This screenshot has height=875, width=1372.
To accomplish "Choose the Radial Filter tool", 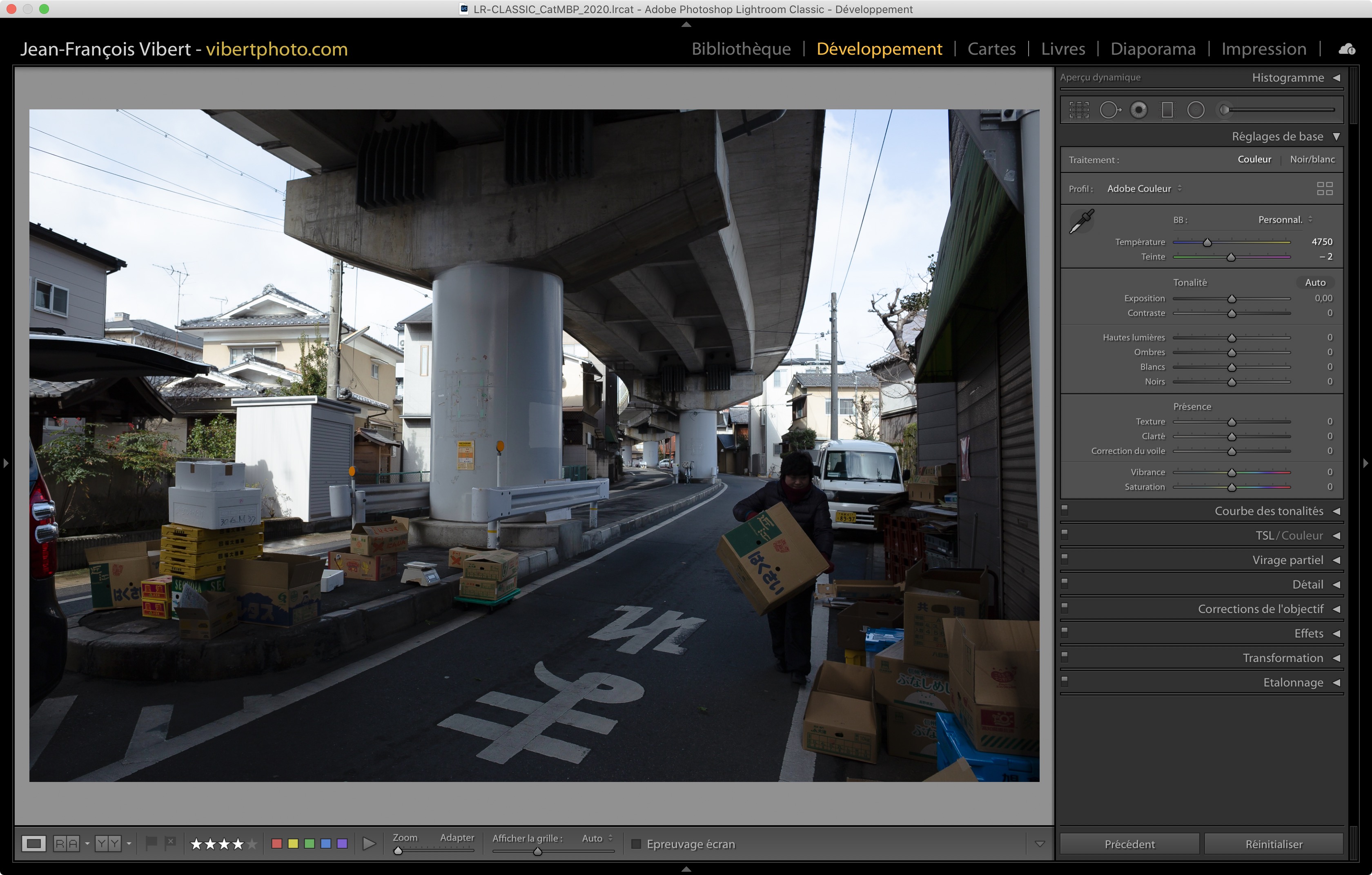I will [x=1195, y=110].
